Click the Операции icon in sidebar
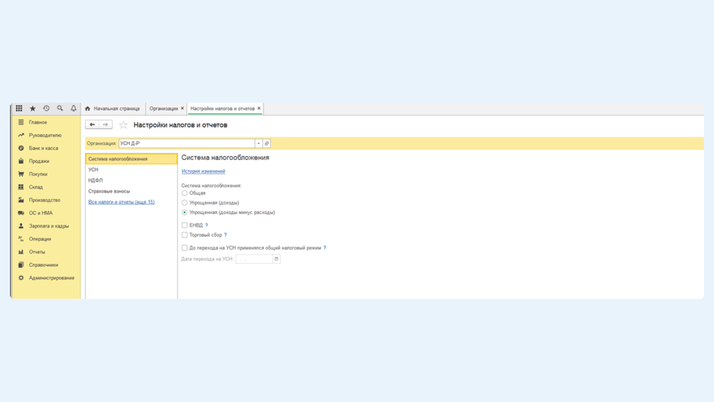This screenshot has width=714, height=402. 21,239
